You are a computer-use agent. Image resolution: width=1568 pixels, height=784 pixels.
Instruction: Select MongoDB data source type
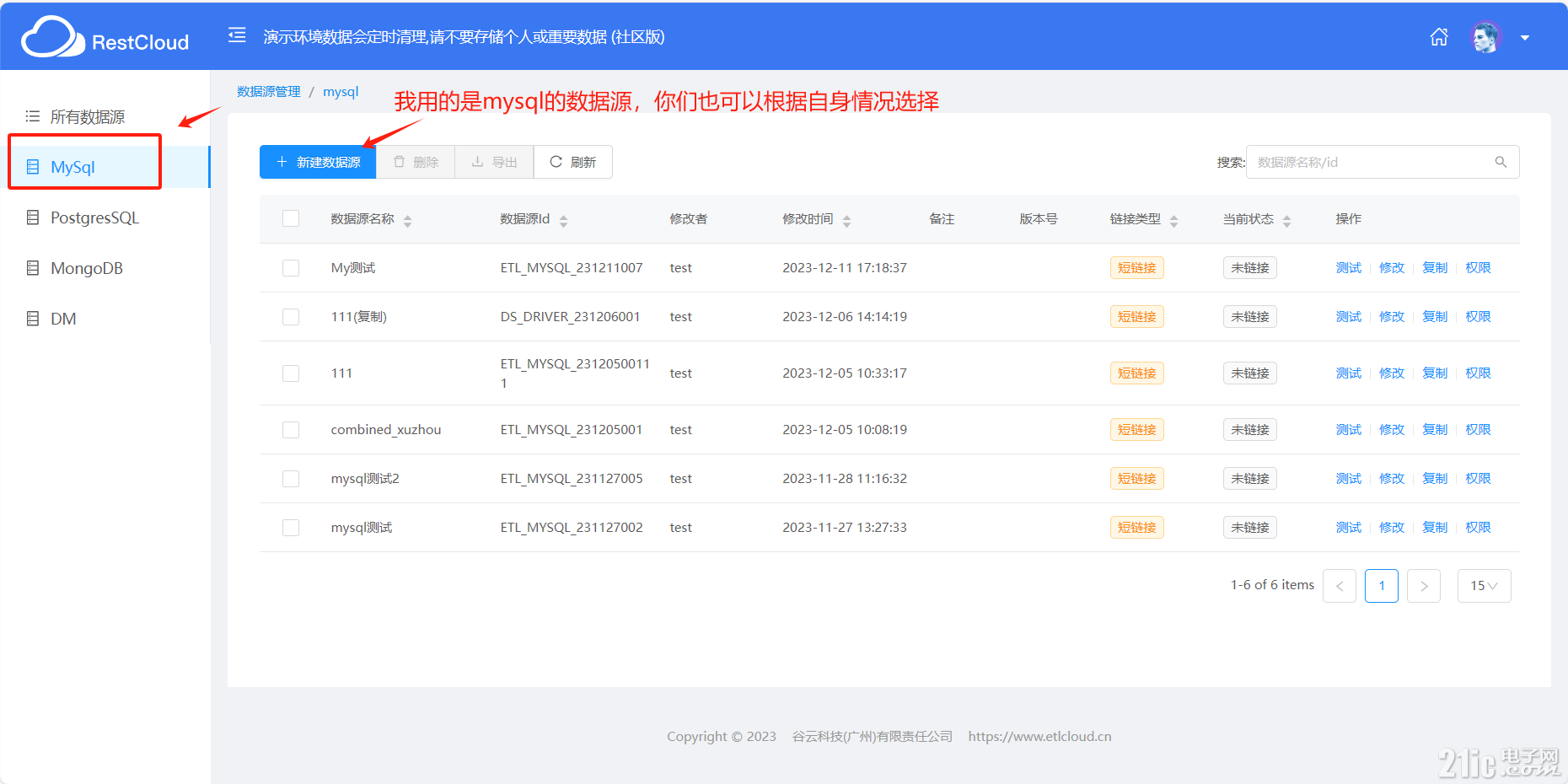[x=87, y=268]
